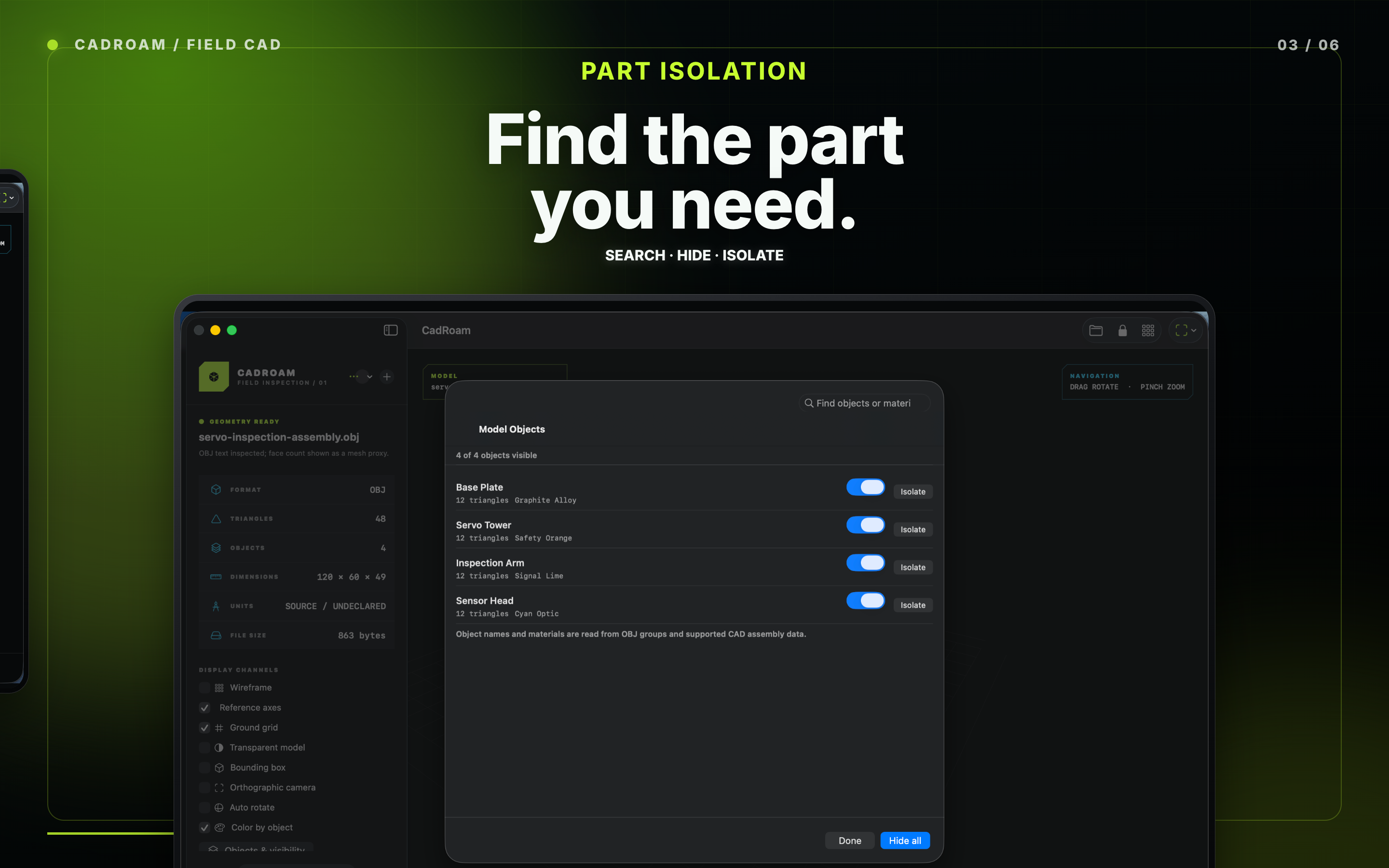Open the ellipsis menu beside CADROAM header
The width and height of the screenshot is (1389, 868).
pyautogui.click(x=361, y=377)
